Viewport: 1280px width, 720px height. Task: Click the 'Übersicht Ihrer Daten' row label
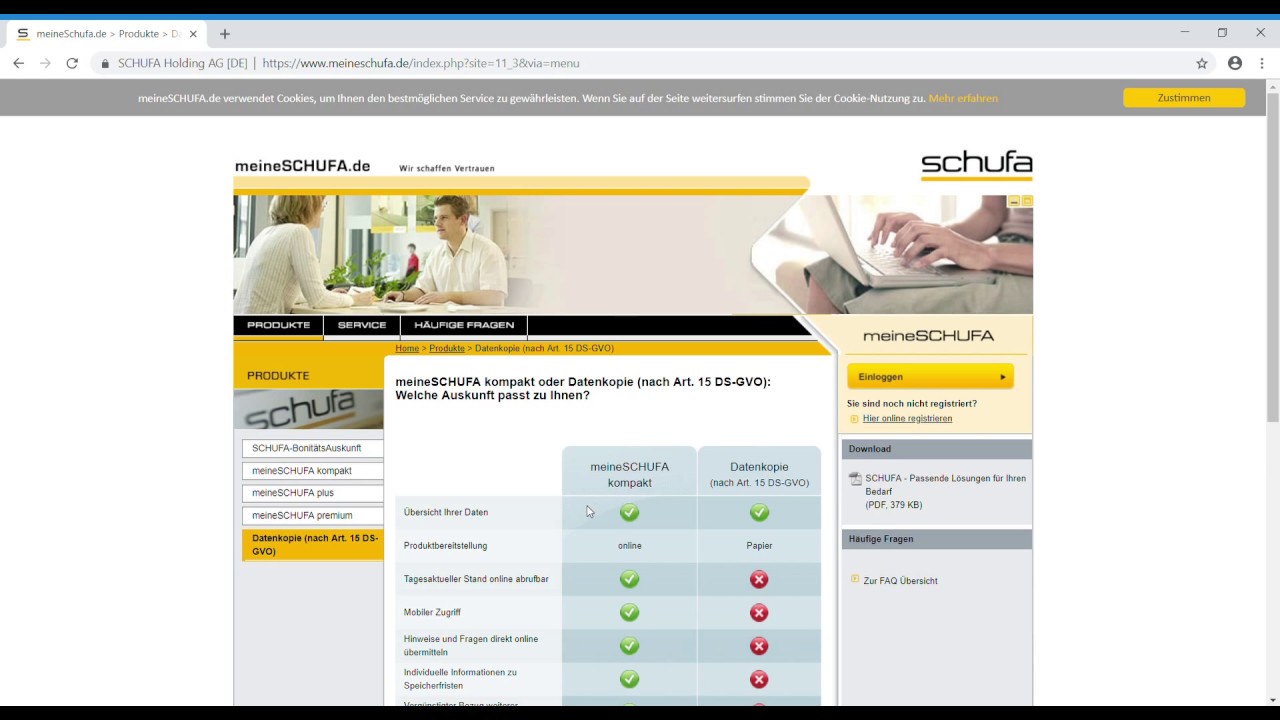446,513
